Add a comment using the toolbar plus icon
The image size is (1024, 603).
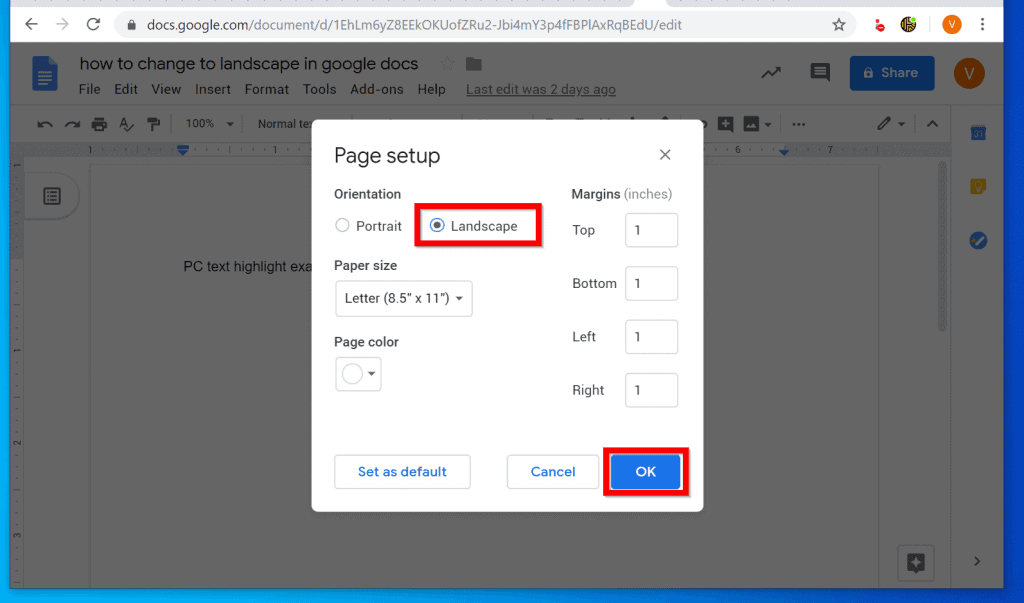click(725, 124)
